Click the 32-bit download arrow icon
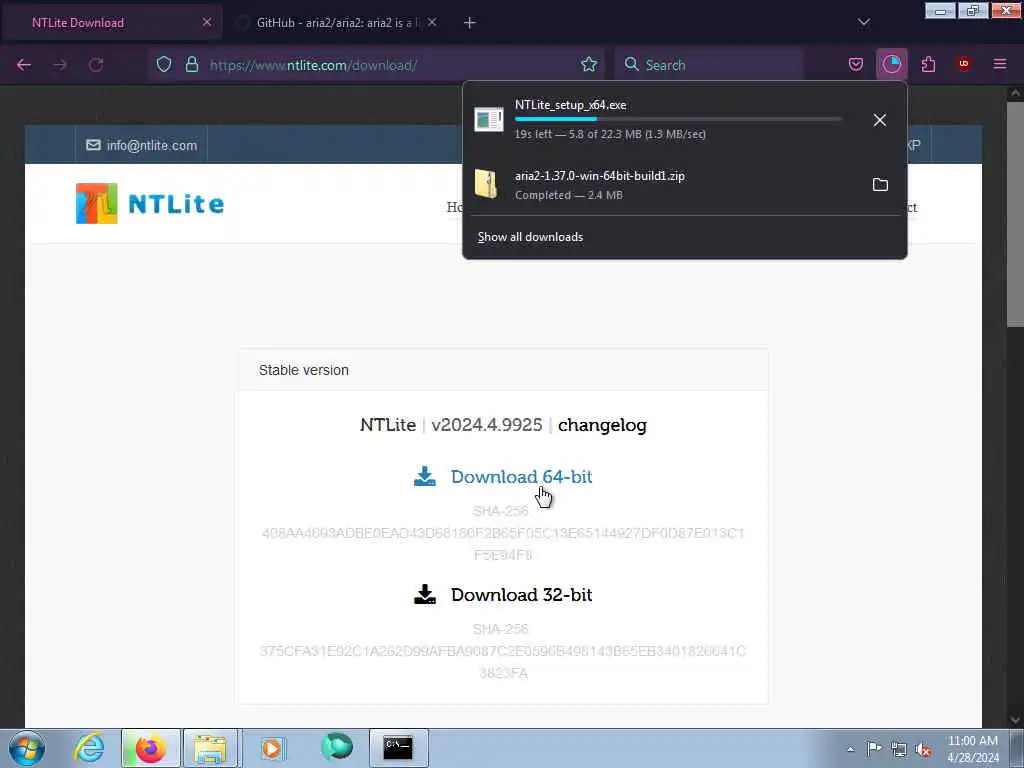Viewport: 1024px width, 768px height. click(x=424, y=594)
